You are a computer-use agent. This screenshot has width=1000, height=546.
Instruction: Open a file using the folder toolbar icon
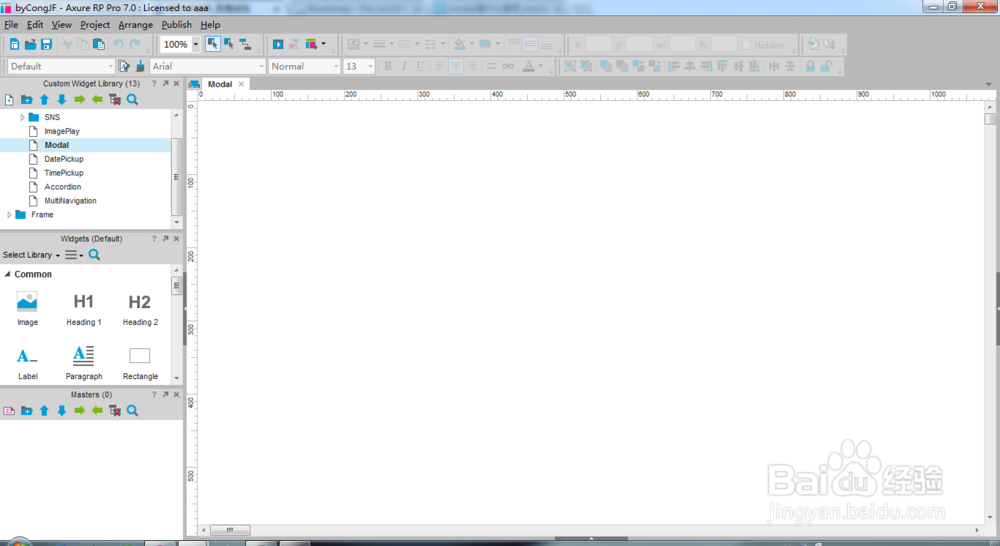(x=30, y=45)
